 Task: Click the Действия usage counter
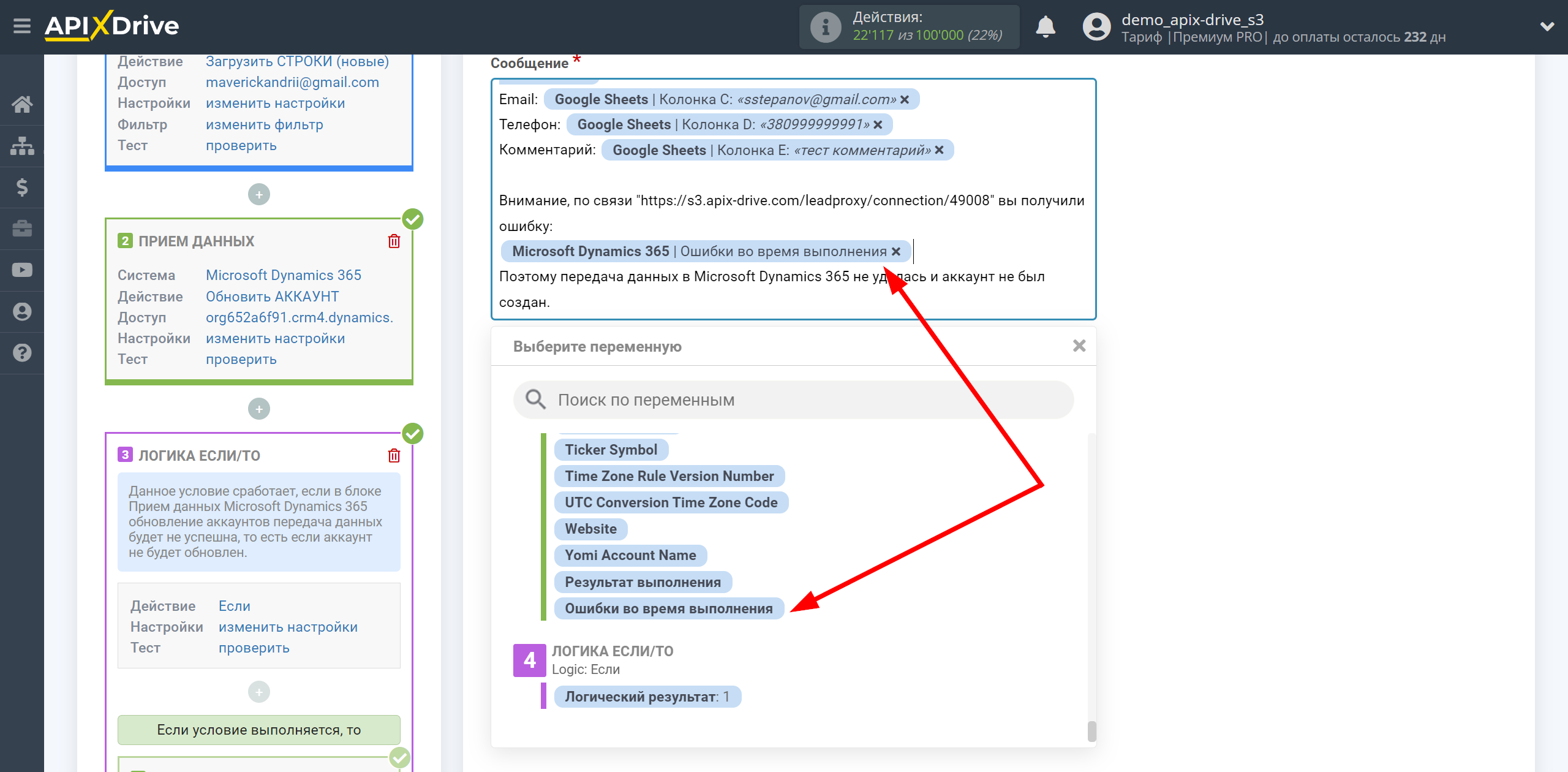(909, 27)
